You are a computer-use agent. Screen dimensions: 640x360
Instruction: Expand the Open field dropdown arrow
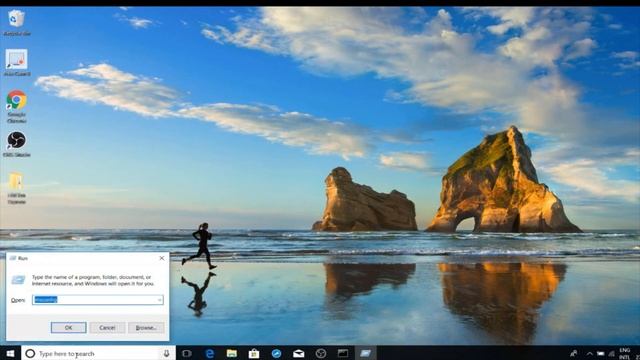159,300
